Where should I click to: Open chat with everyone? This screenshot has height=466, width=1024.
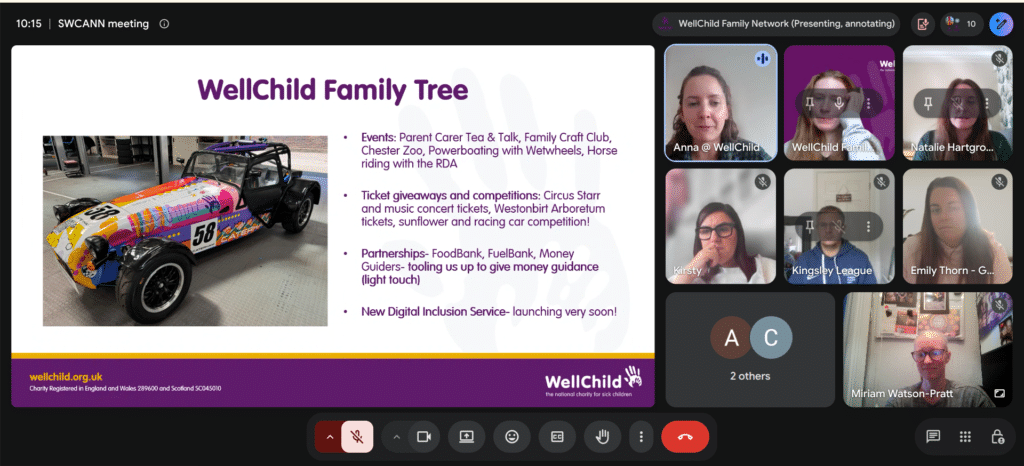point(933,437)
